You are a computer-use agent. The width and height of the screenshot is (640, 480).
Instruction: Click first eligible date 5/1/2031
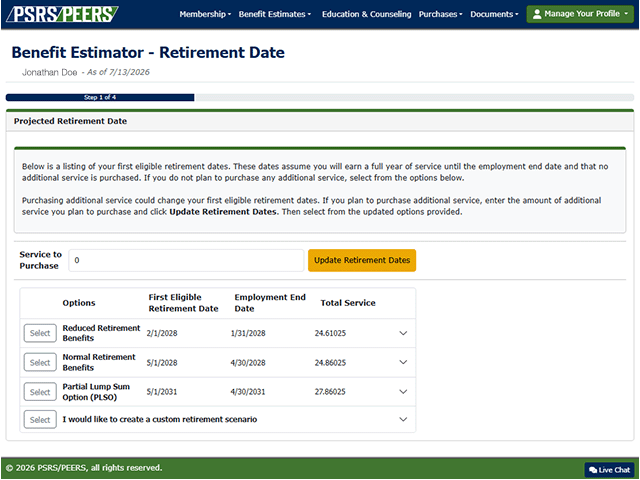click(162, 392)
